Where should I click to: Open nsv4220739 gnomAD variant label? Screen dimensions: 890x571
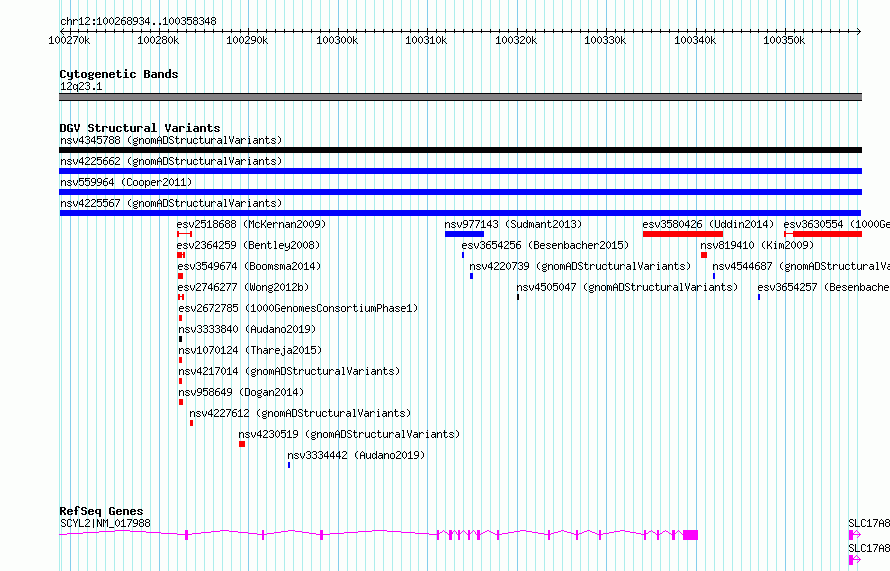[580, 266]
